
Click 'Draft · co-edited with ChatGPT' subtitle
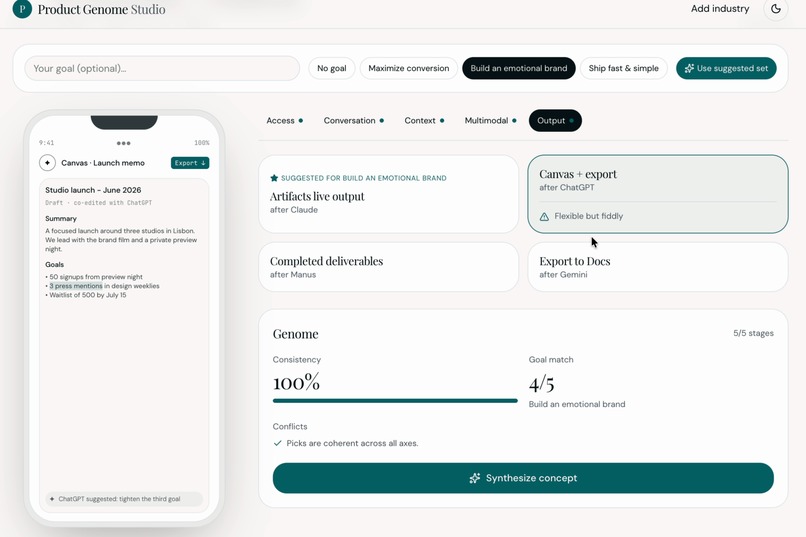(x=99, y=203)
